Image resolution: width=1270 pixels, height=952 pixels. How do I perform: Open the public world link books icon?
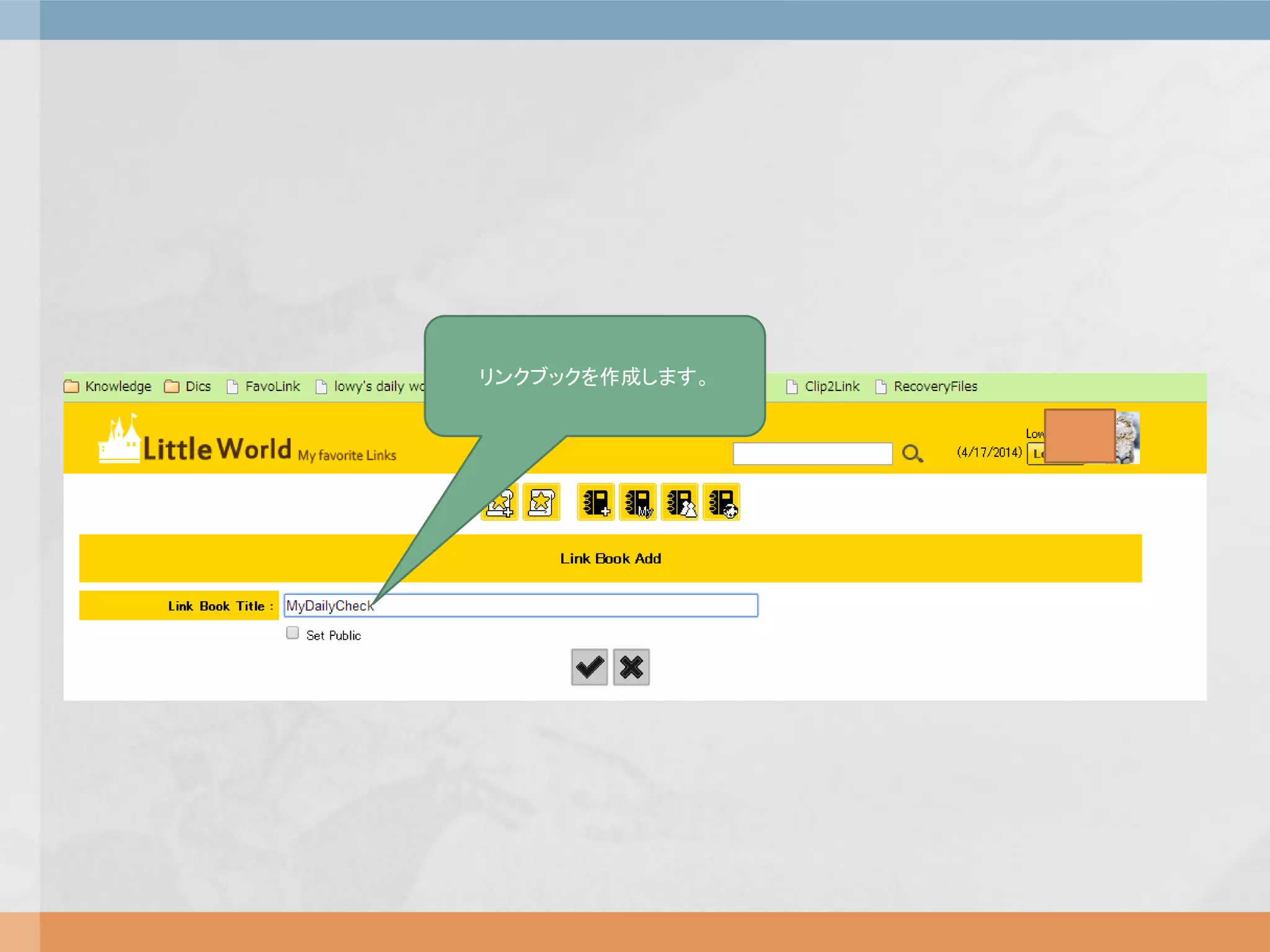(x=721, y=502)
